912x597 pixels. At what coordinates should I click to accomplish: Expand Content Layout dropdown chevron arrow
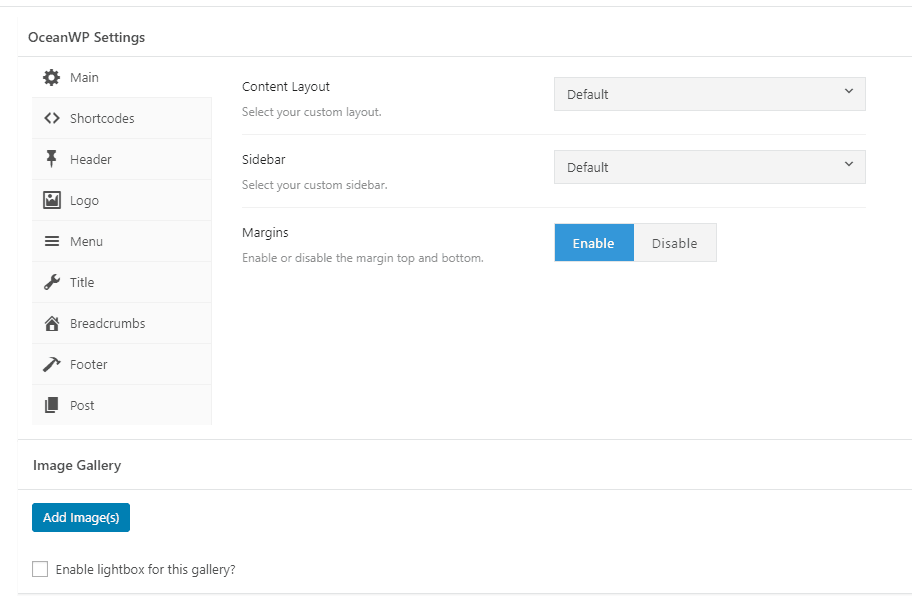(x=849, y=91)
